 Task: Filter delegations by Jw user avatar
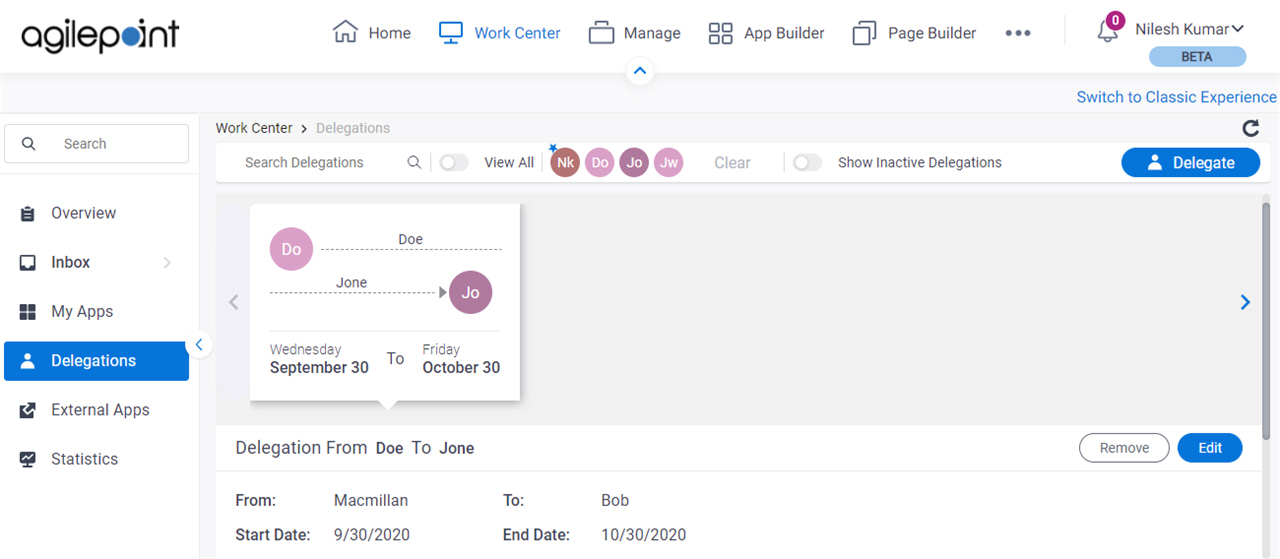click(x=669, y=162)
